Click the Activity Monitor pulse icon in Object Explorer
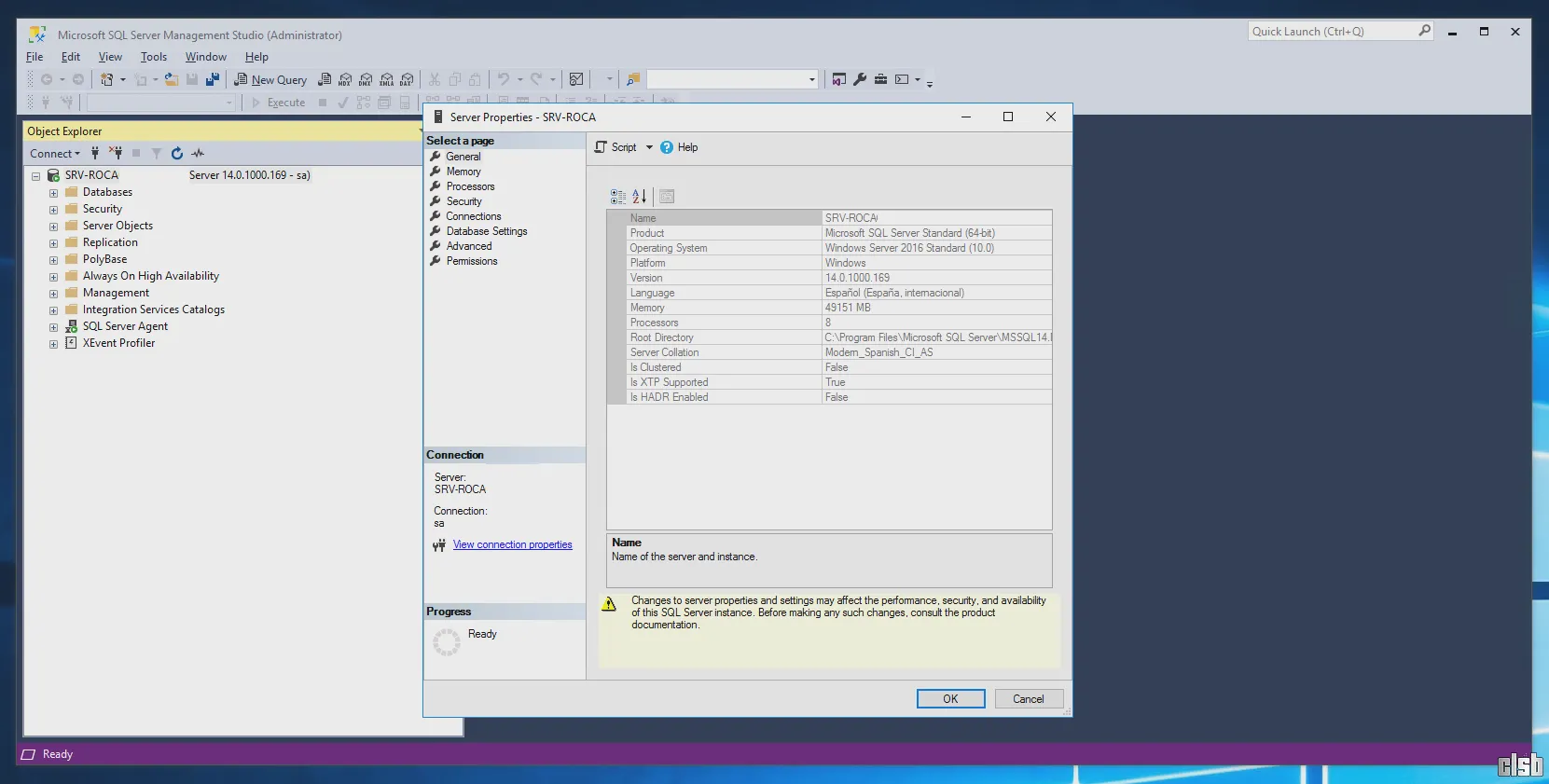The height and width of the screenshot is (784, 1549). click(x=198, y=153)
